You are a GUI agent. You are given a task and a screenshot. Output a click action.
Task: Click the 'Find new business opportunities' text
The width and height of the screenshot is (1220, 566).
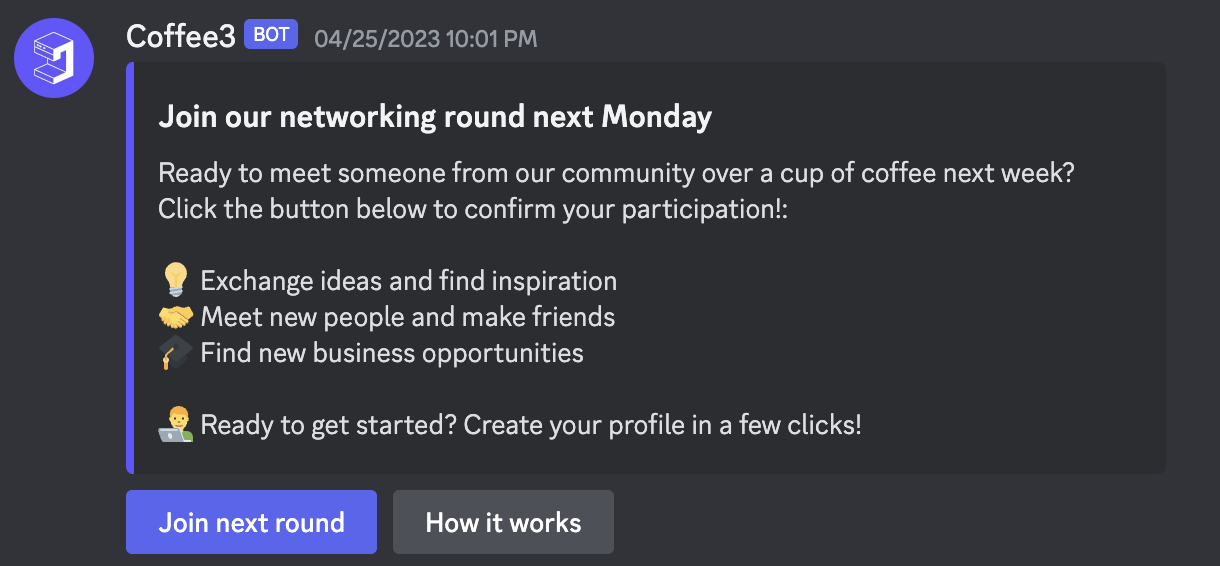click(391, 353)
